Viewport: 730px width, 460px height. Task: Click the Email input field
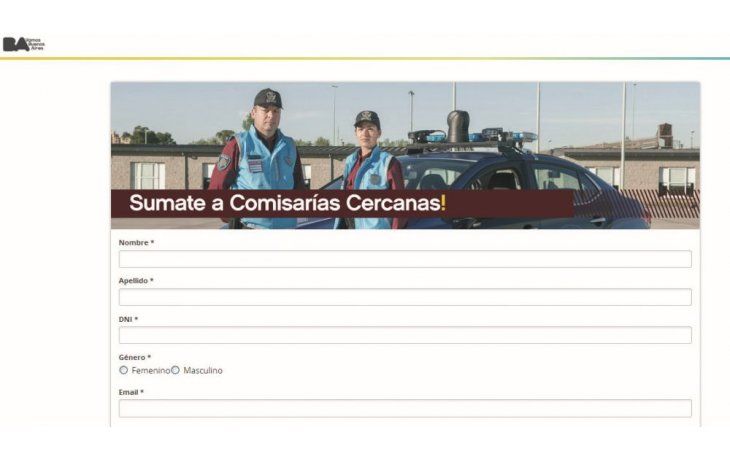[x=405, y=408]
